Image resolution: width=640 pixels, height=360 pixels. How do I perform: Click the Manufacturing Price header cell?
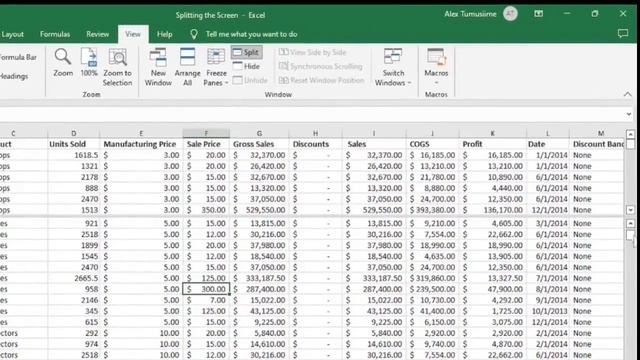(141, 144)
